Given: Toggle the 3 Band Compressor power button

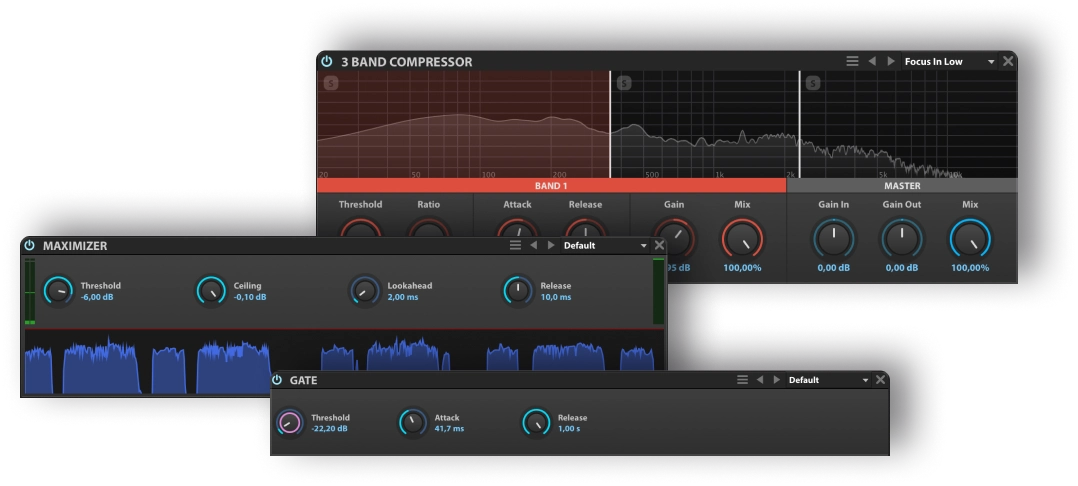Looking at the screenshot, I should pos(327,61).
